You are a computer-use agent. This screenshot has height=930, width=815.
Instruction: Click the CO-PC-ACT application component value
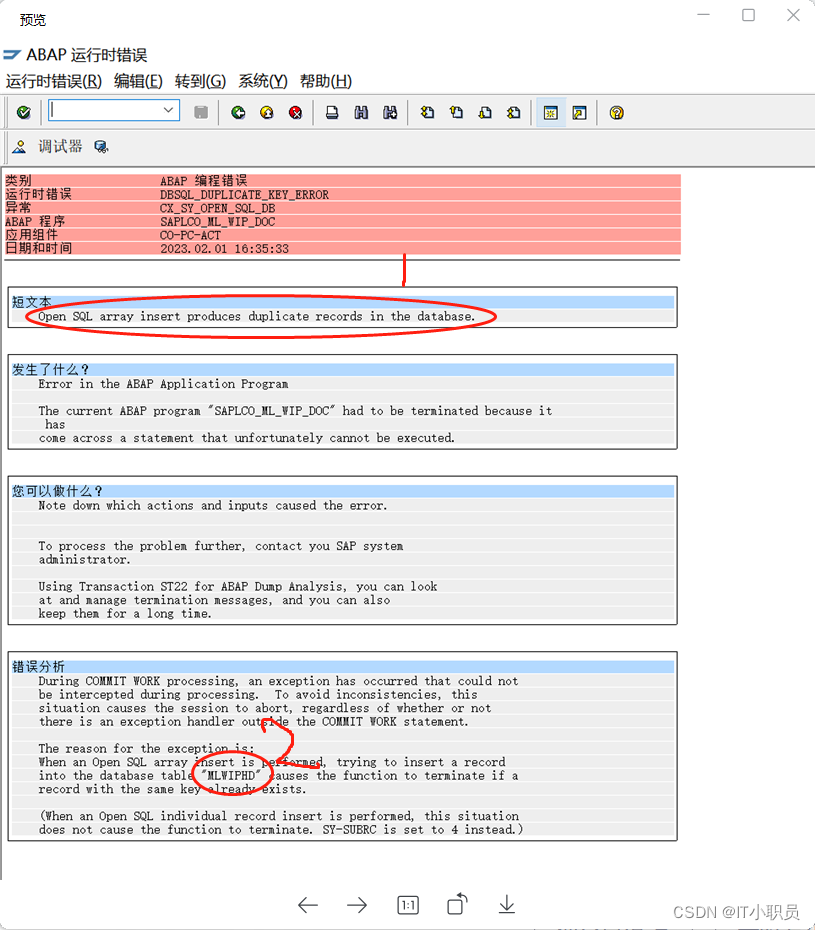click(190, 235)
